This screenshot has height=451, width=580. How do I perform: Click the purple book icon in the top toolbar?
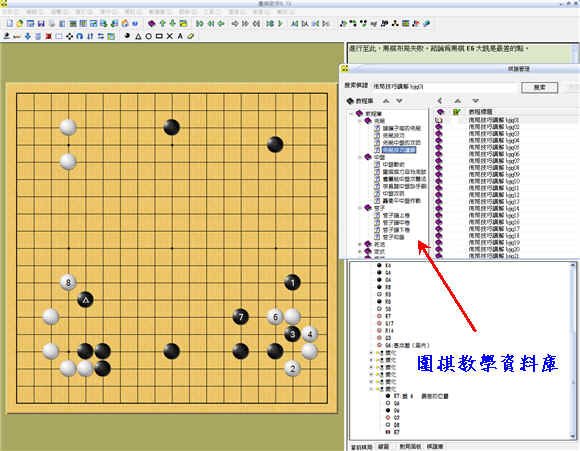[151, 23]
